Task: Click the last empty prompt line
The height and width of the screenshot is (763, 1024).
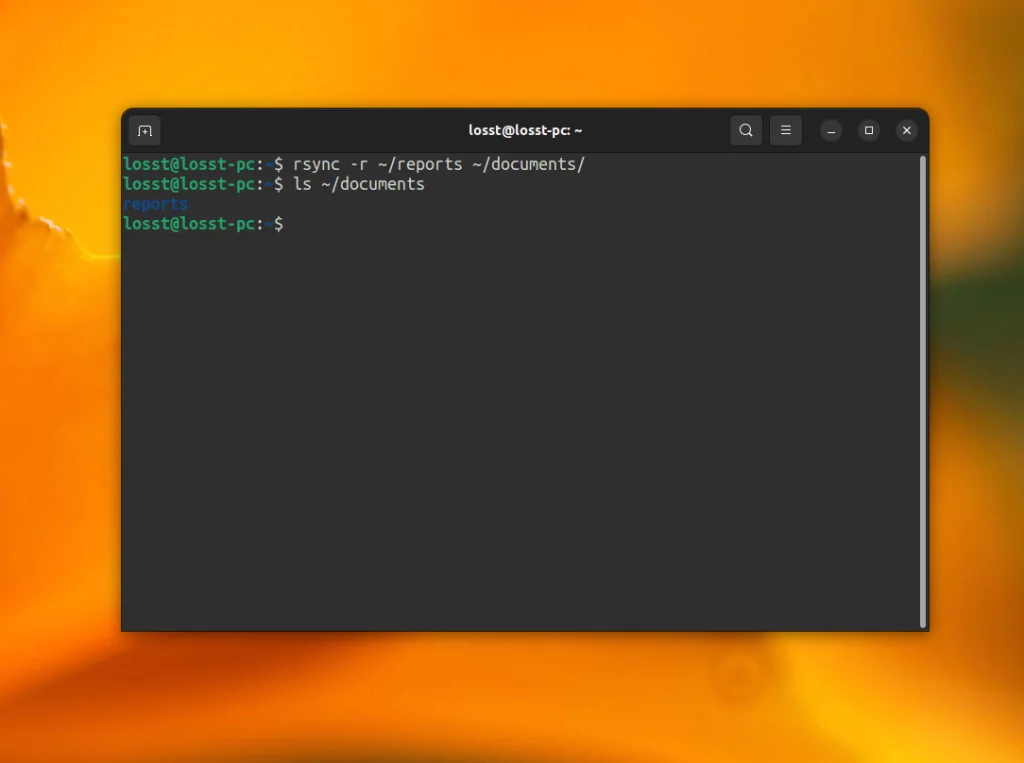Action: click(x=203, y=224)
